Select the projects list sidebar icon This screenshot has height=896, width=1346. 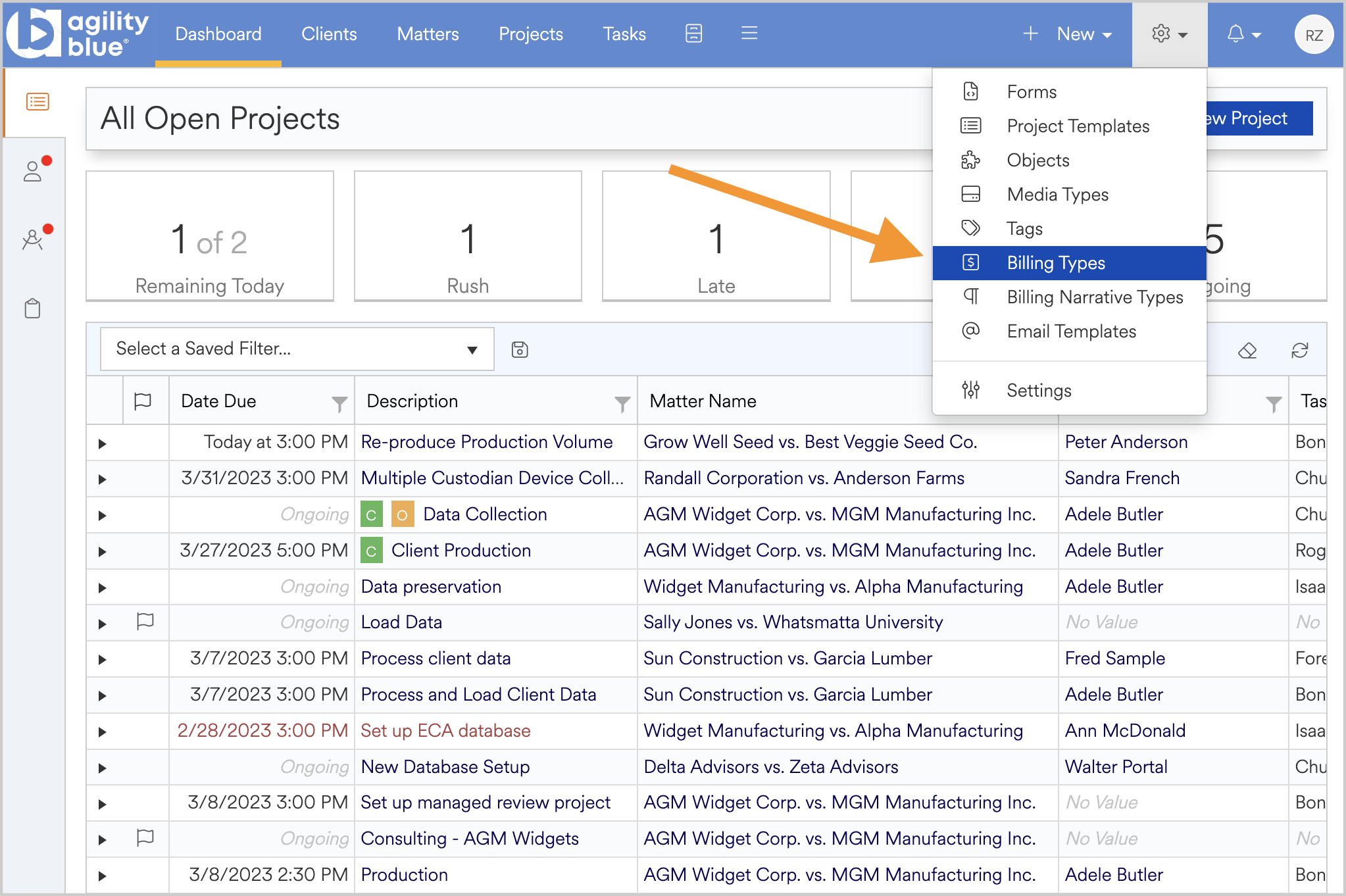pos(37,101)
